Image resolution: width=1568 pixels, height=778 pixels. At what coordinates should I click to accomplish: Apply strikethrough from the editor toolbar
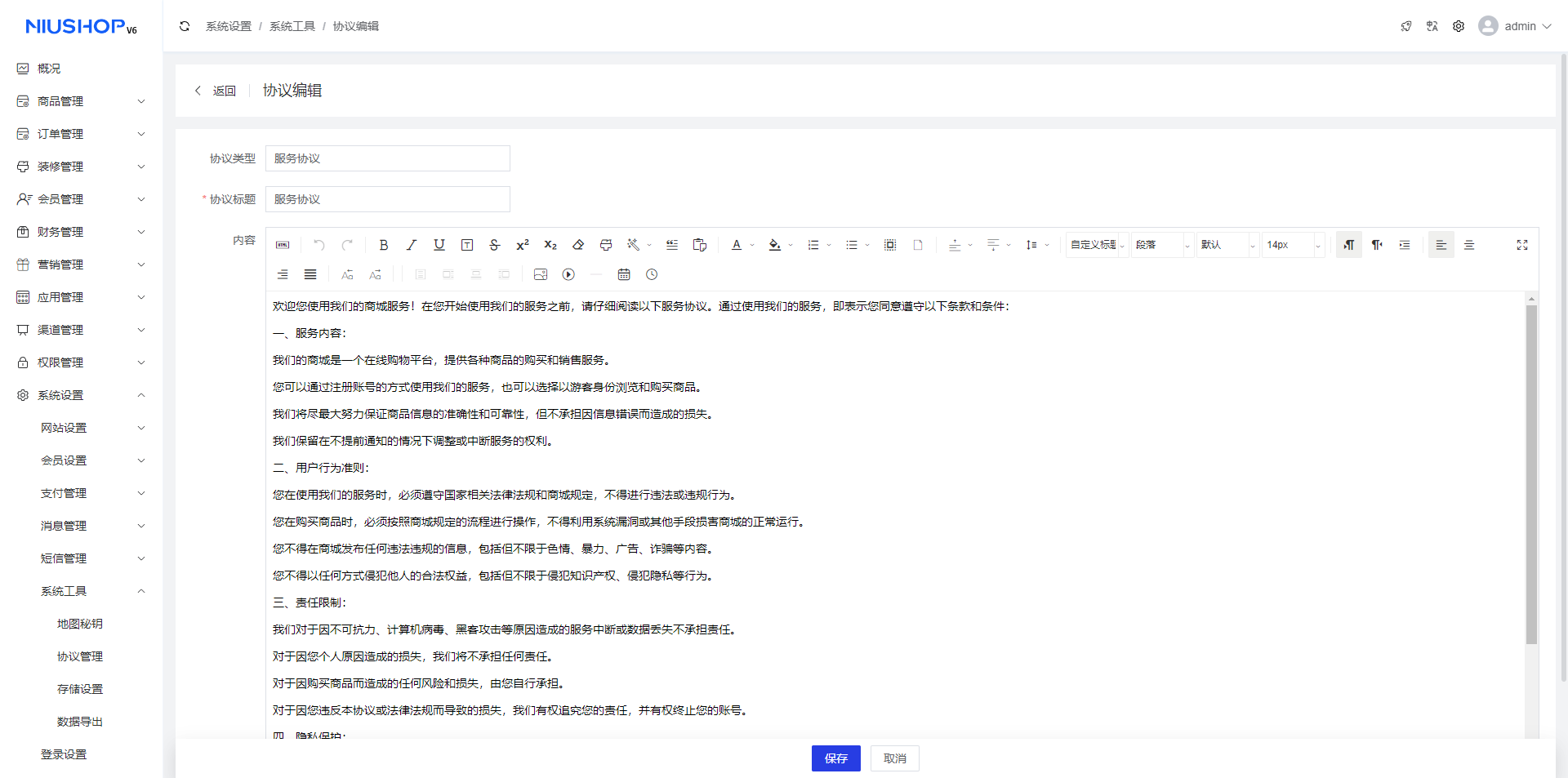pos(495,245)
